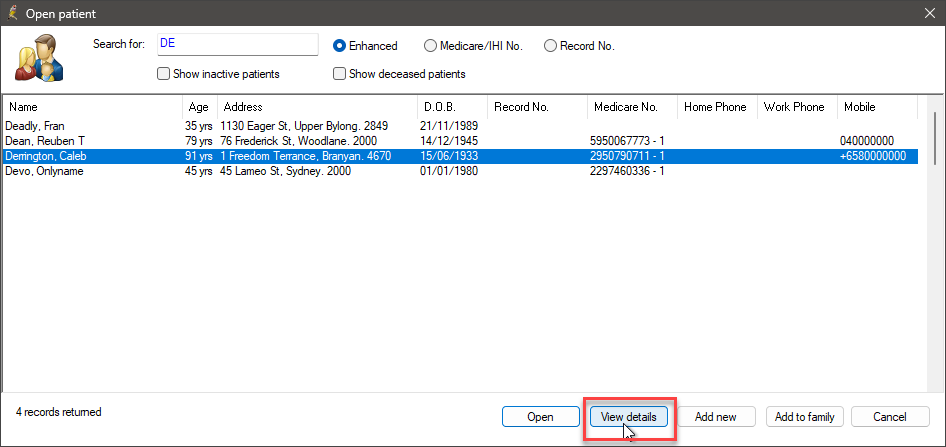Viewport: 946px width, 447px height.
Task: Cancel the Open patient dialog
Action: click(x=890, y=417)
